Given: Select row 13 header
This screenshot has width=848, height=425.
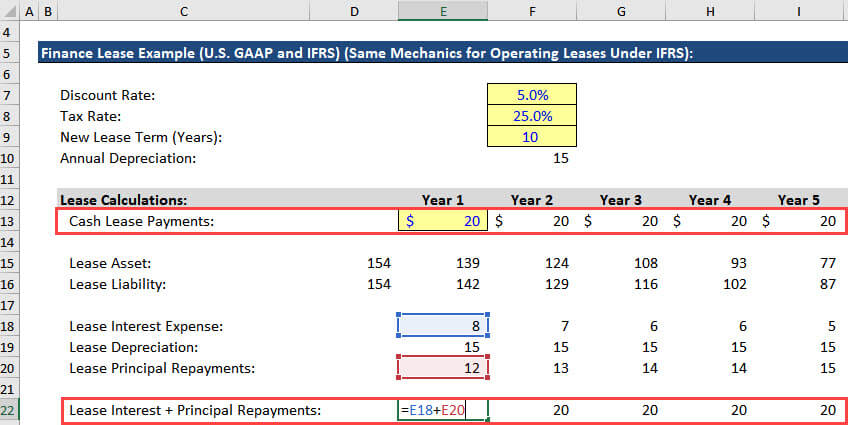Looking at the screenshot, I should coord(9,221).
